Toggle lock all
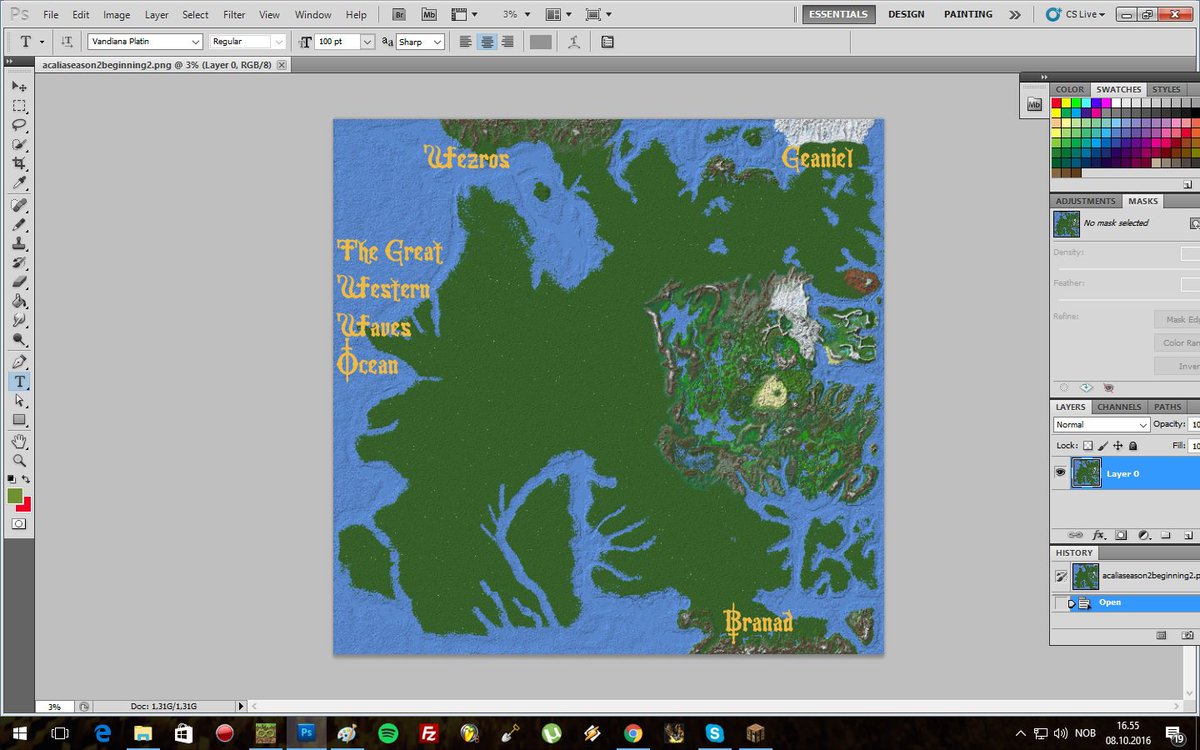The width and height of the screenshot is (1200, 750). click(x=1133, y=446)
